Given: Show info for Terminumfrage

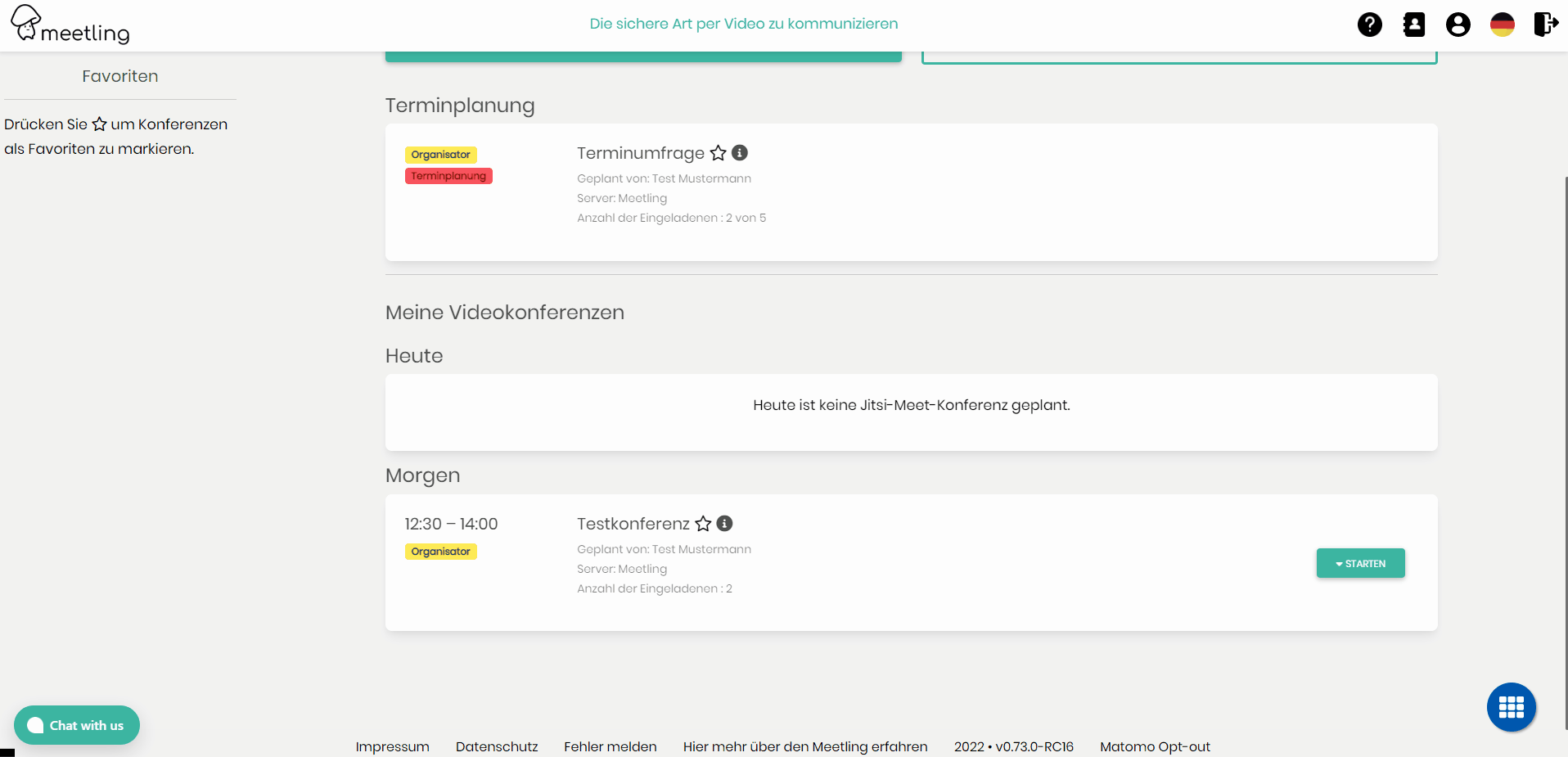Looking at the screenshot, I should [740, 153].
